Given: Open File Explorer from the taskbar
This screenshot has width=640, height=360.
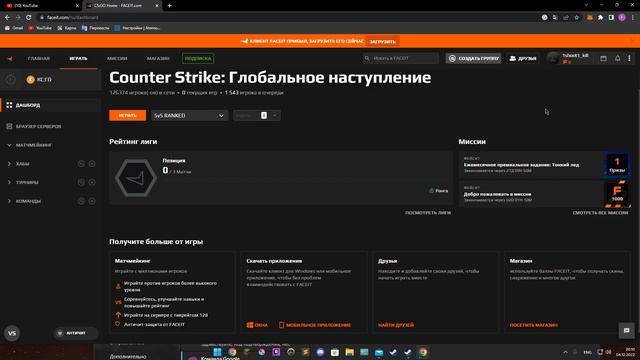Looking at the screenshot, I should pyautogui.click(x=349, y=352).
